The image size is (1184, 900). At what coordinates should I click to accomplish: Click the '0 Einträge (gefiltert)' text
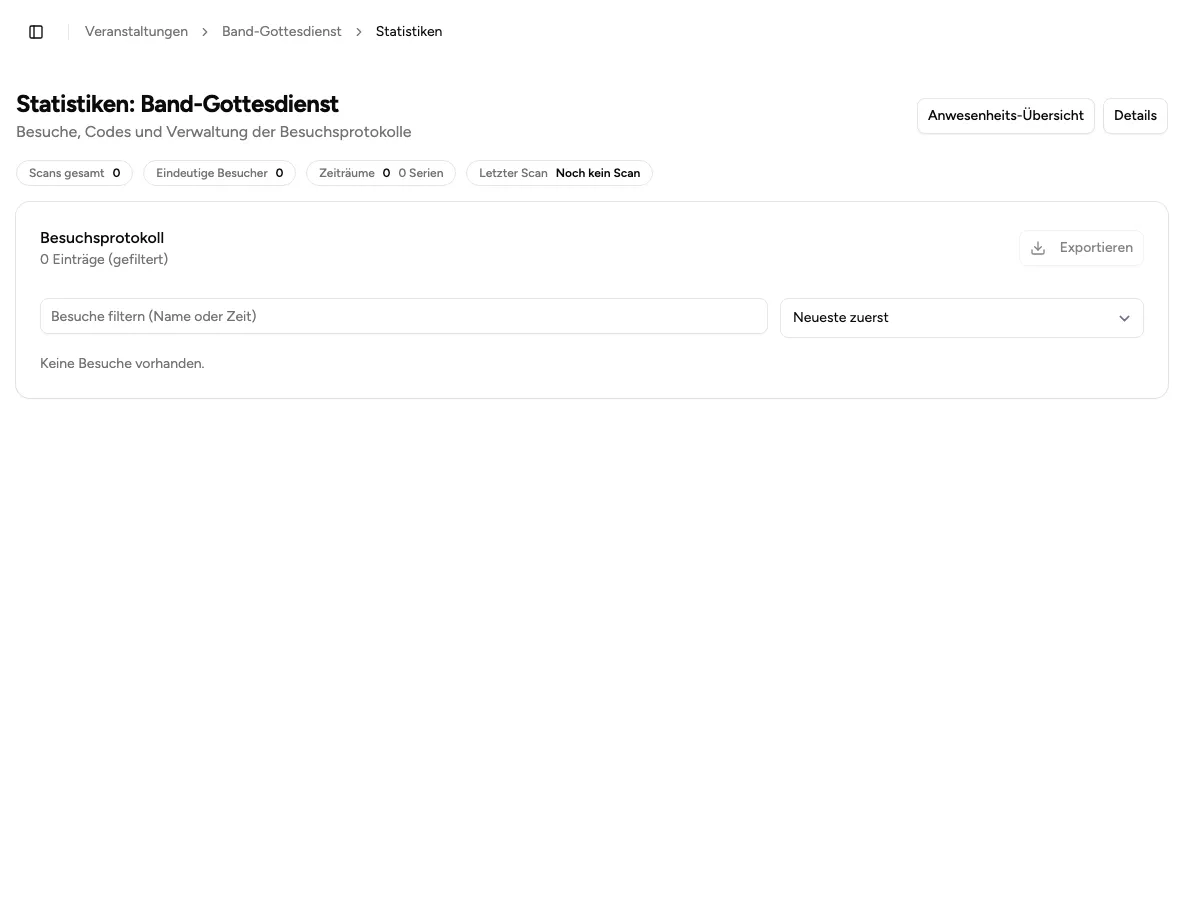[x=104, y=259]
